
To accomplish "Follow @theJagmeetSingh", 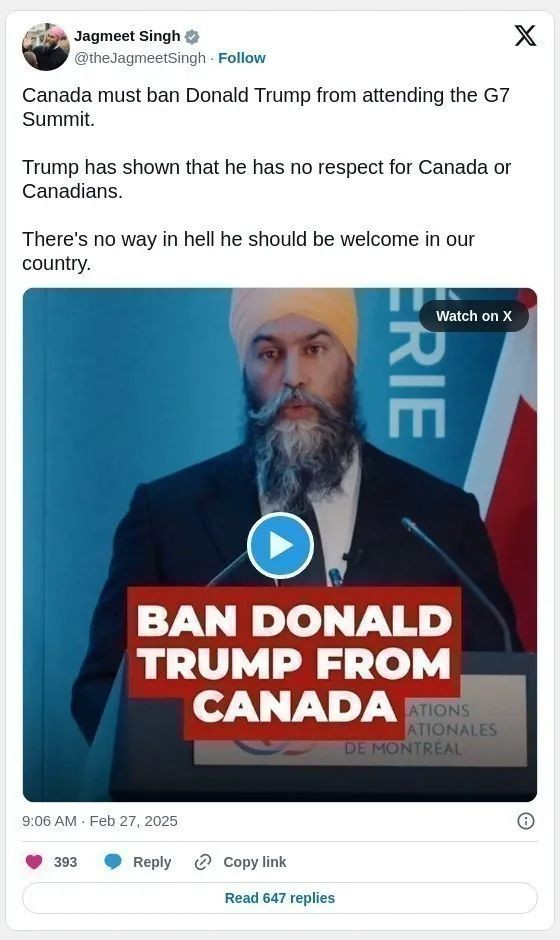I will (242, 58).
